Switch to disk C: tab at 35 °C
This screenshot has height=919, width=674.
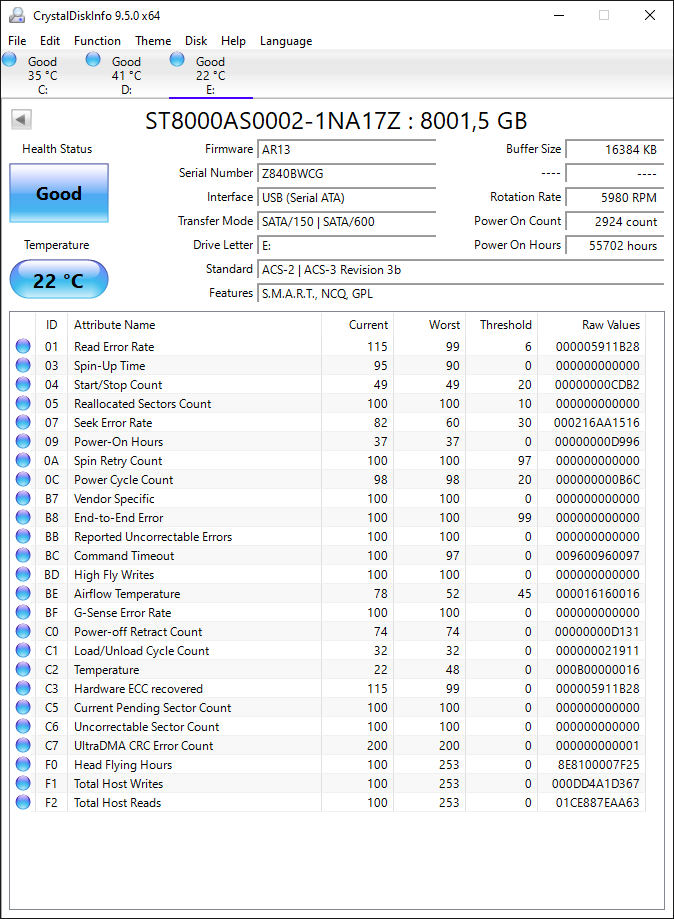tap(43, 74)
